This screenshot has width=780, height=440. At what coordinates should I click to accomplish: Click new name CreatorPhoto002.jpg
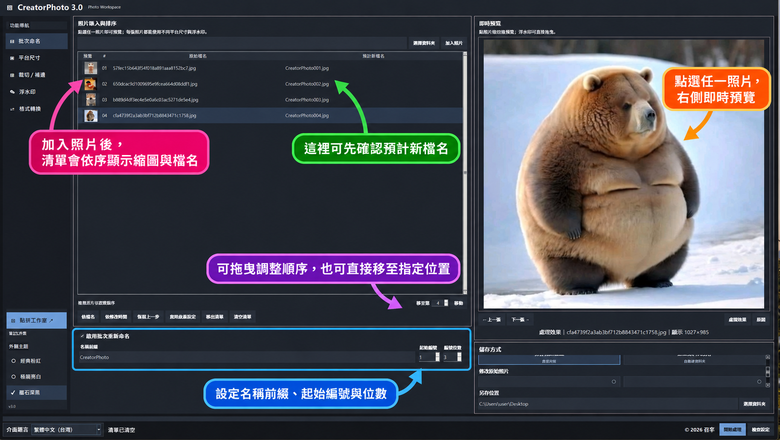click(307, 84)
